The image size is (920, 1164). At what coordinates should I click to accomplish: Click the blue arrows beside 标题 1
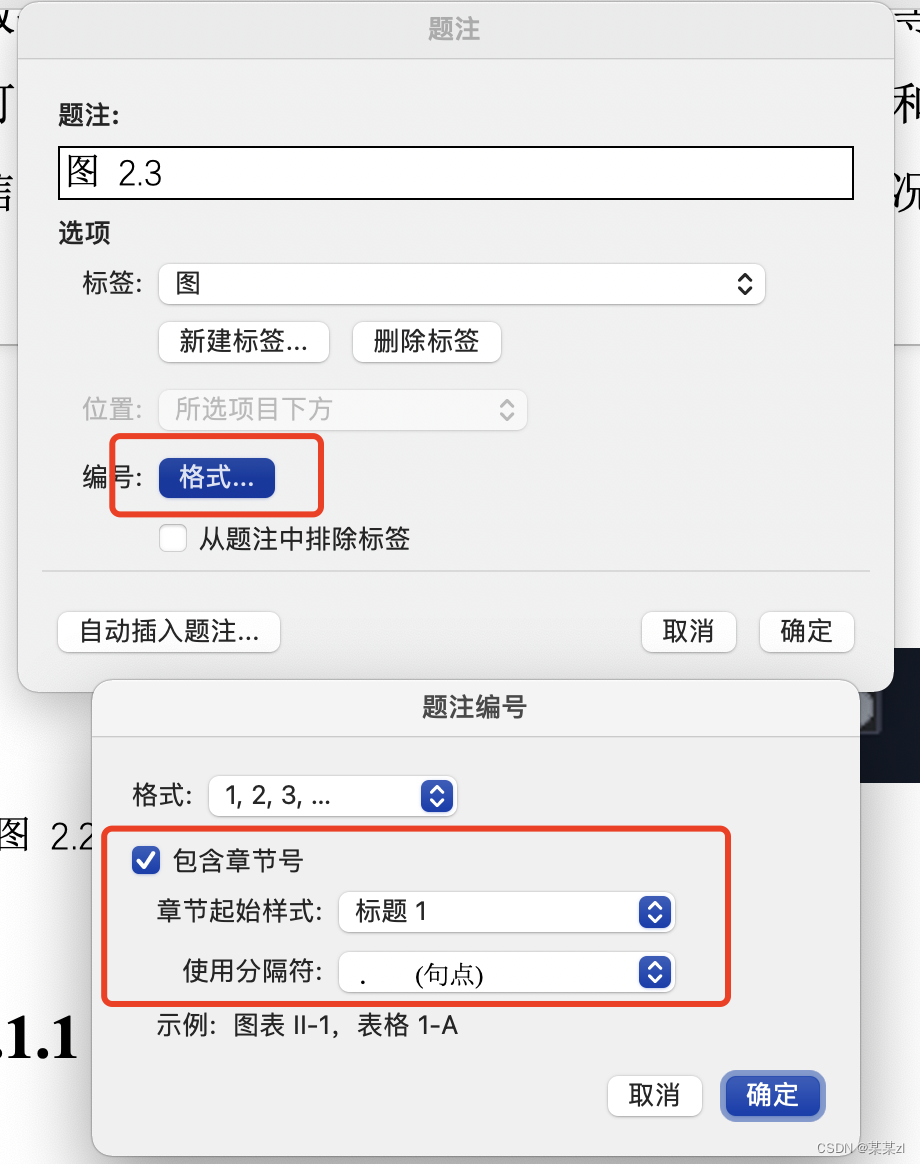coord(655,912)
